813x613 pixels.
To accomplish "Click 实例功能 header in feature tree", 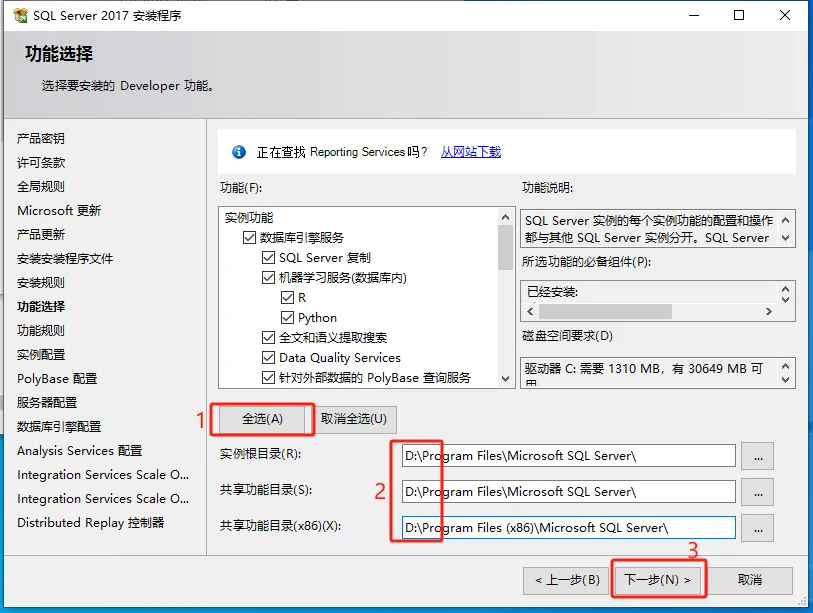I will (249, 218).
